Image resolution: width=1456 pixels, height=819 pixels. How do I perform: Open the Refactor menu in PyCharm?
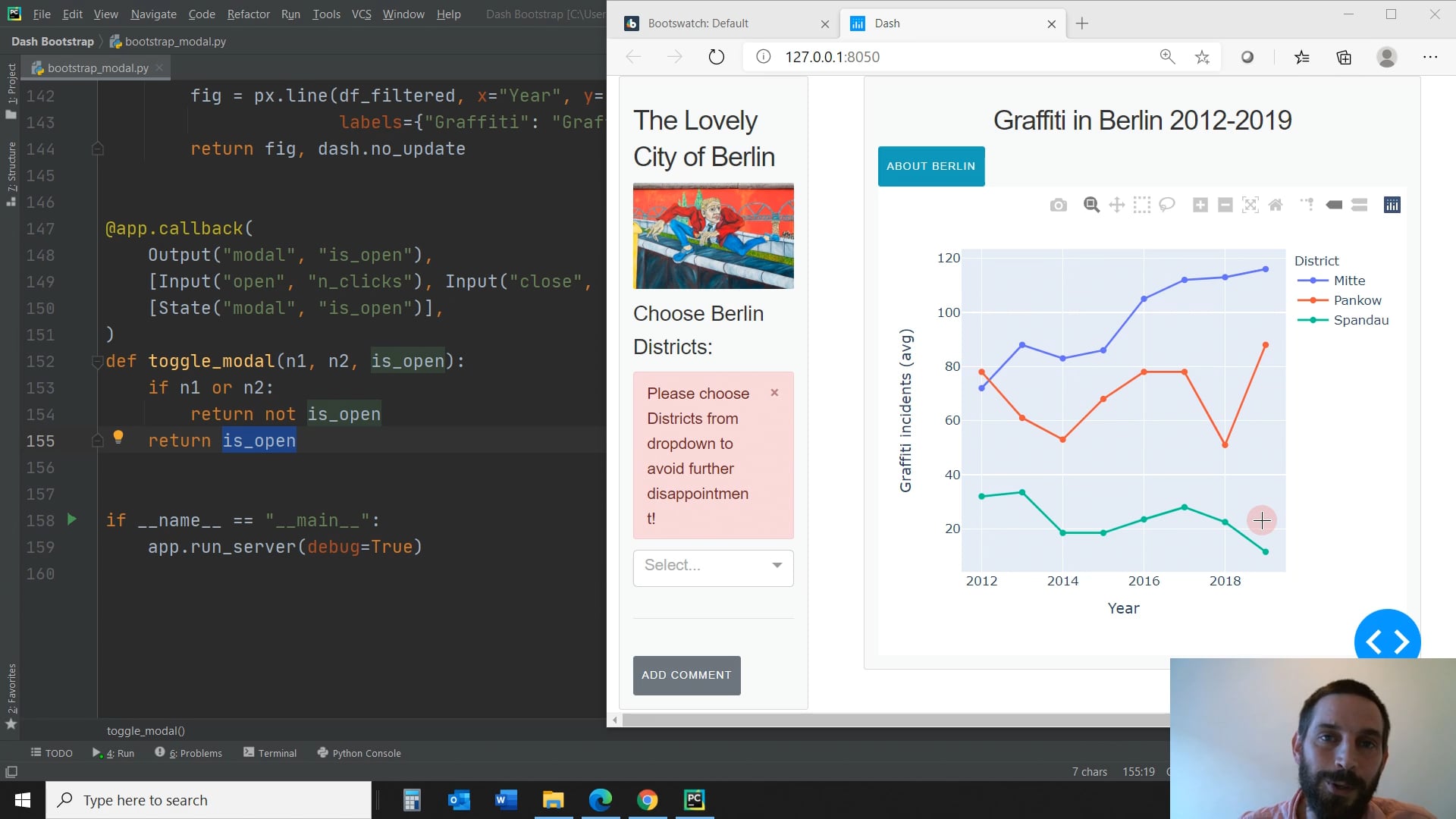[x=248, y=14]
